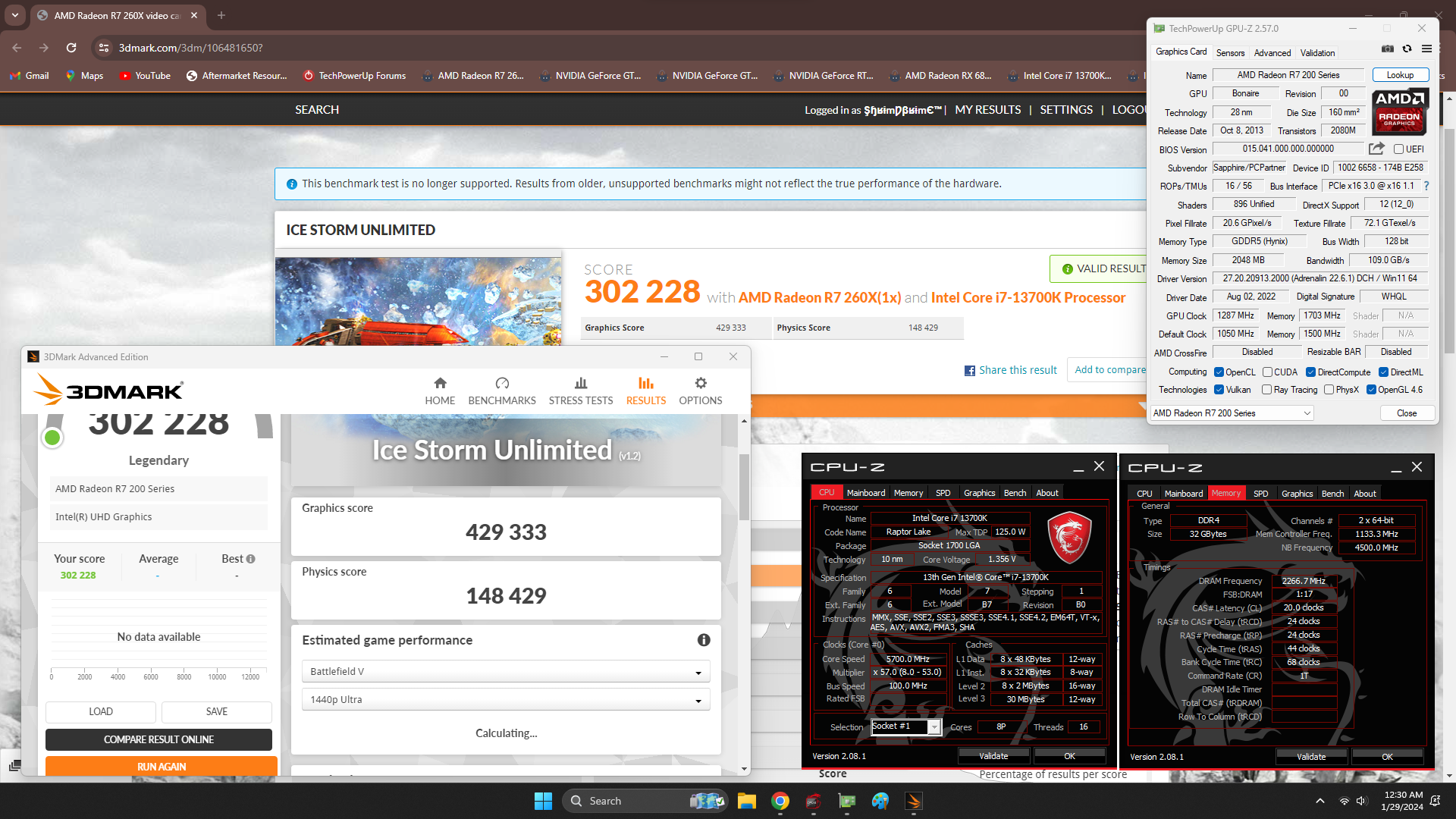
Task: Click the site info icon in address bar
Action: point(104,48)
